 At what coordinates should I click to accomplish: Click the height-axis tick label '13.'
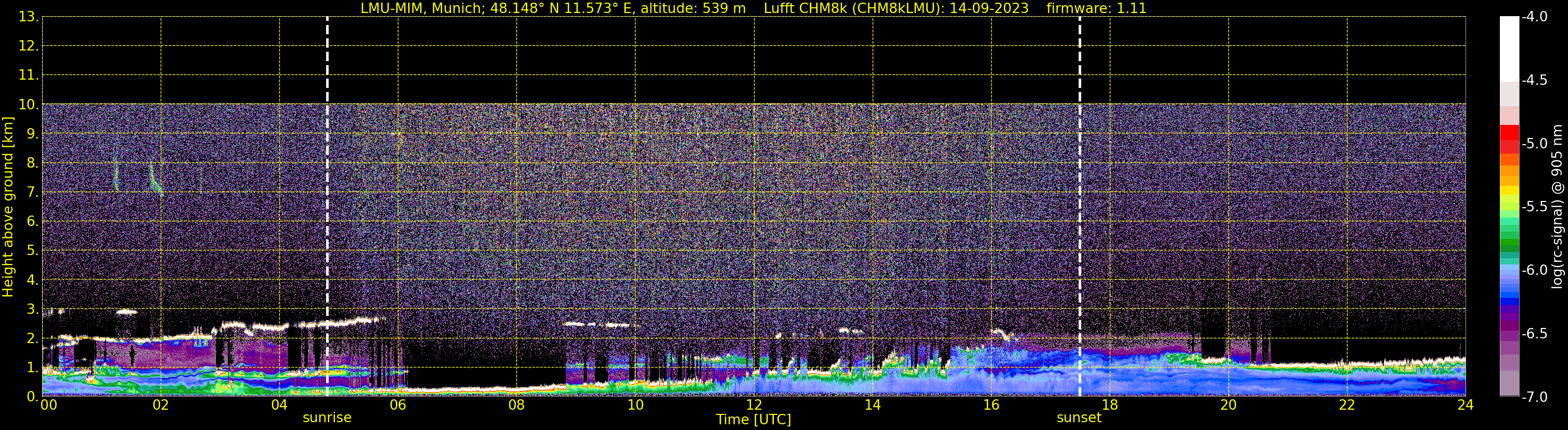coord(29,17)
